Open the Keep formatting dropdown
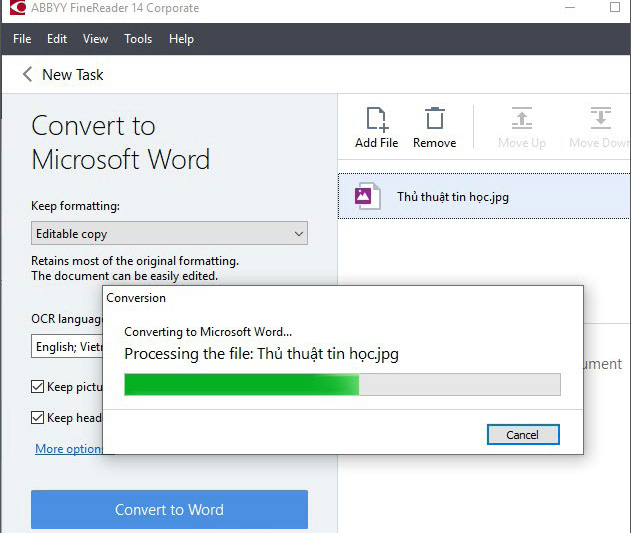This screenshot has height=533, width=631. pos(169,234)
